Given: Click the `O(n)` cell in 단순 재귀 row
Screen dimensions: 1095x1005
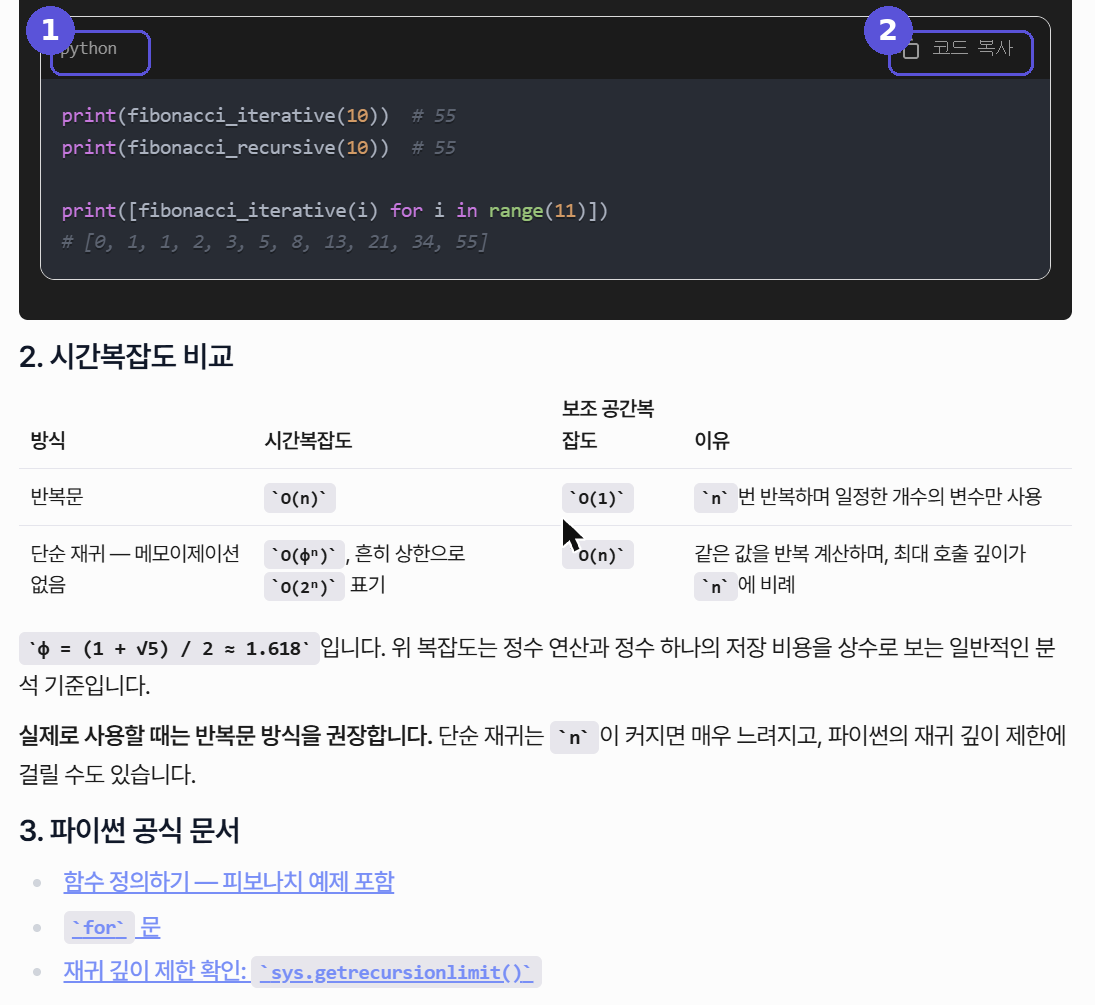Looking at the screenshot, I should pyautogui.click(x=598, y=555).
